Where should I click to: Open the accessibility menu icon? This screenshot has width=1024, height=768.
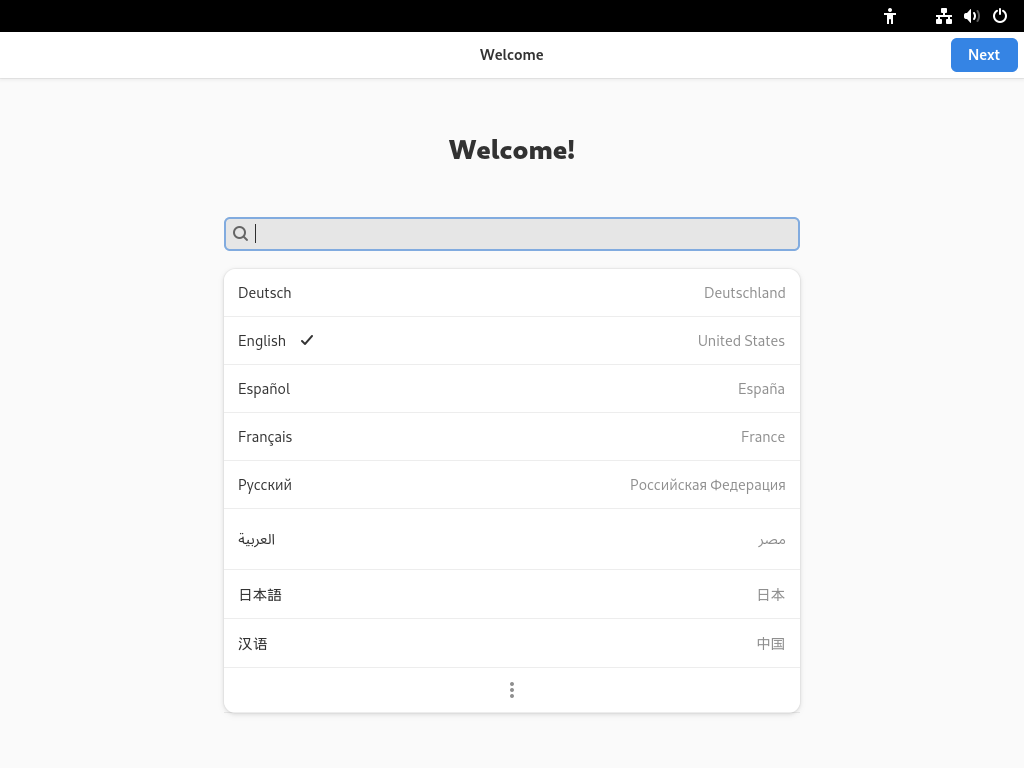889,16
